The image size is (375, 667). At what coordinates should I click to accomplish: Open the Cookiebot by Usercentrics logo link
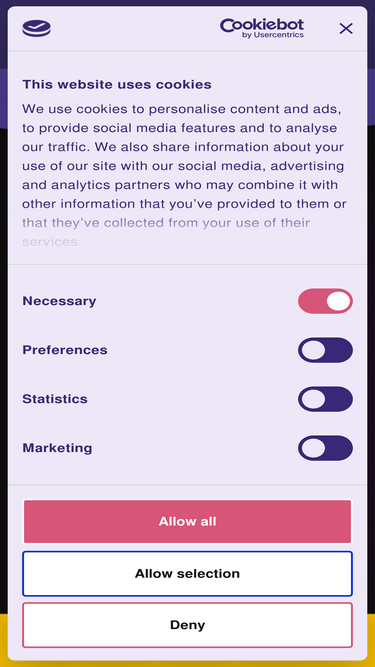coord(262,28)
